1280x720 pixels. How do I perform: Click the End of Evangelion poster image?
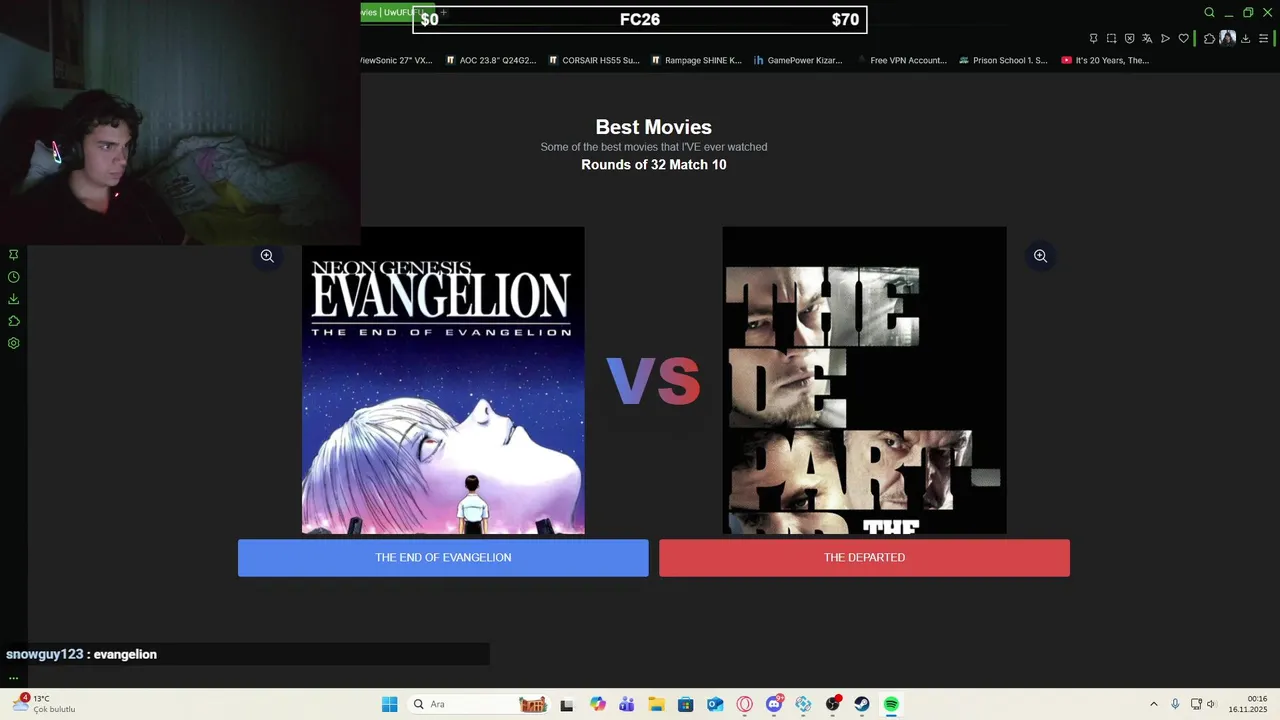click(443, 380)
